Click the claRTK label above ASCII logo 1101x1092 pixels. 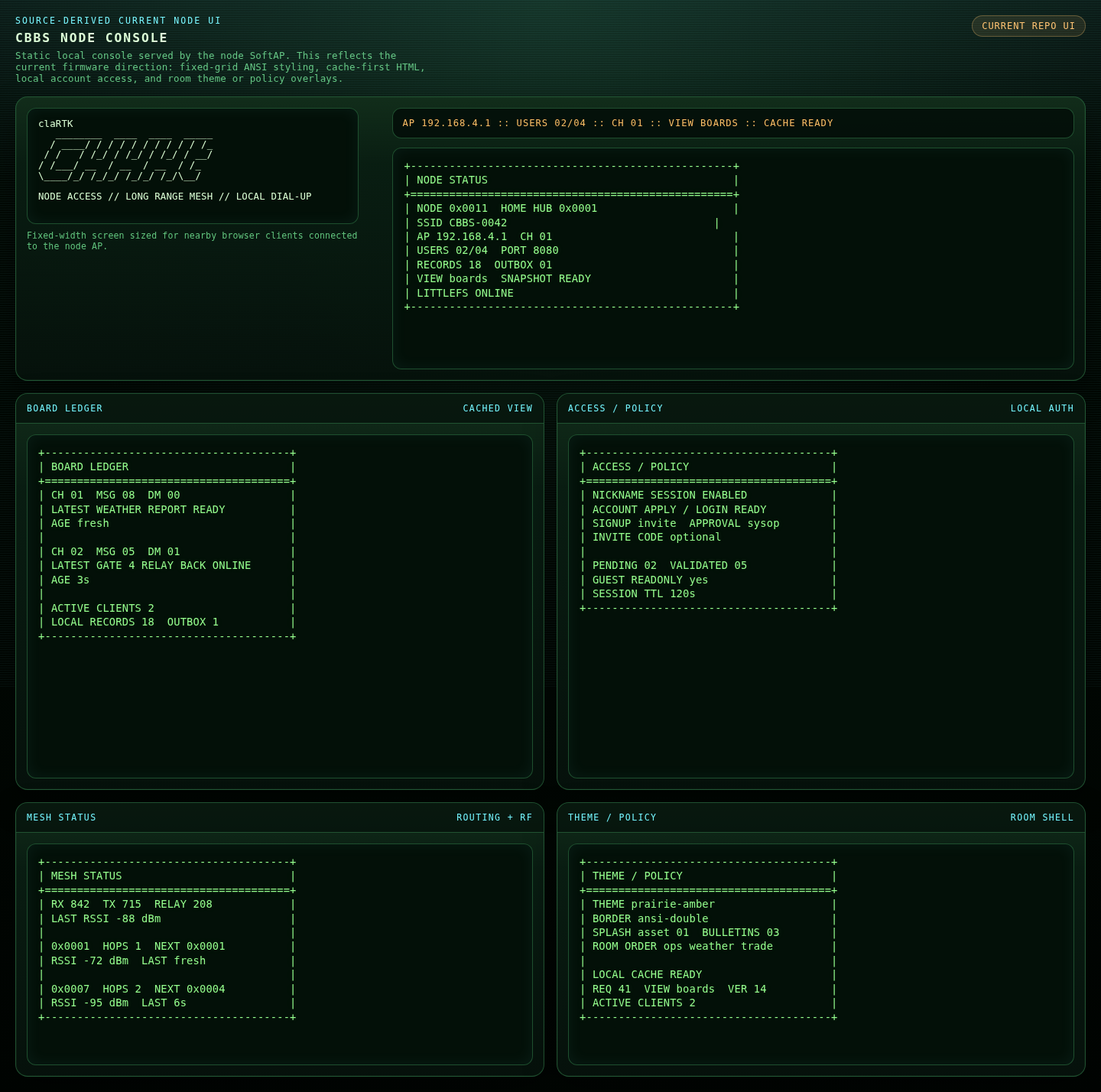point(56,124)
